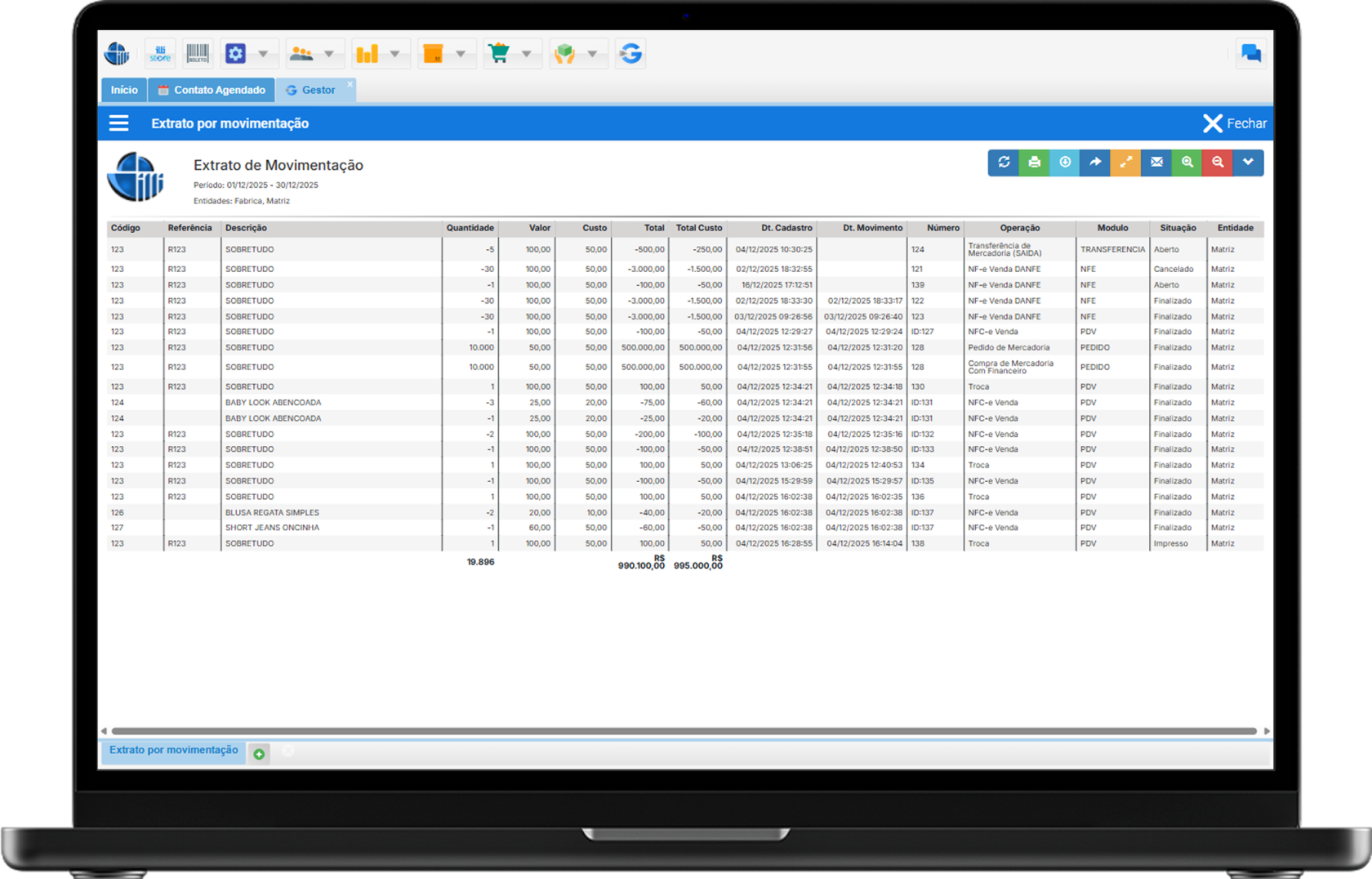The height and width of the screenshot is (879, 1372).
Task: Switch to the Contato Agendado tab
Action: pos(212,90)
